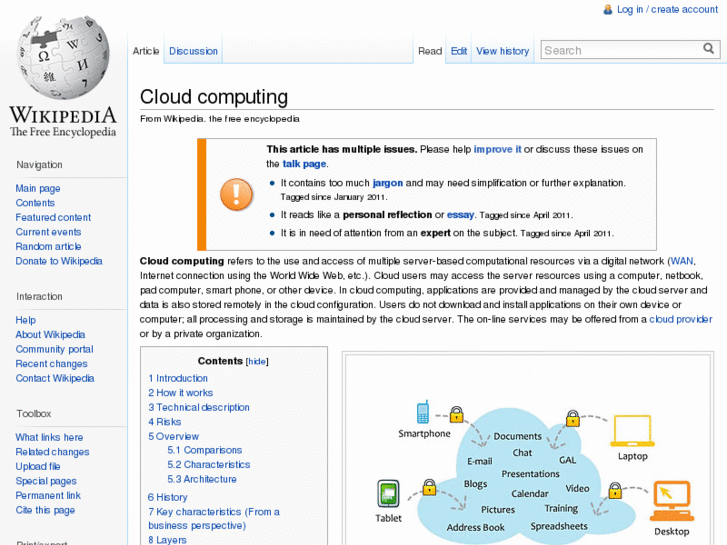Click the padlock next to the Tablet
Image resolution: width=727 pixels, height=545 pixels.
(429, 487)
